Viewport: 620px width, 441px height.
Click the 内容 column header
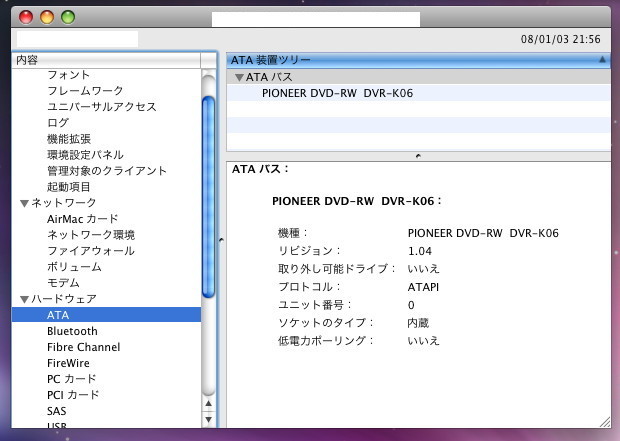pos(106,60)
